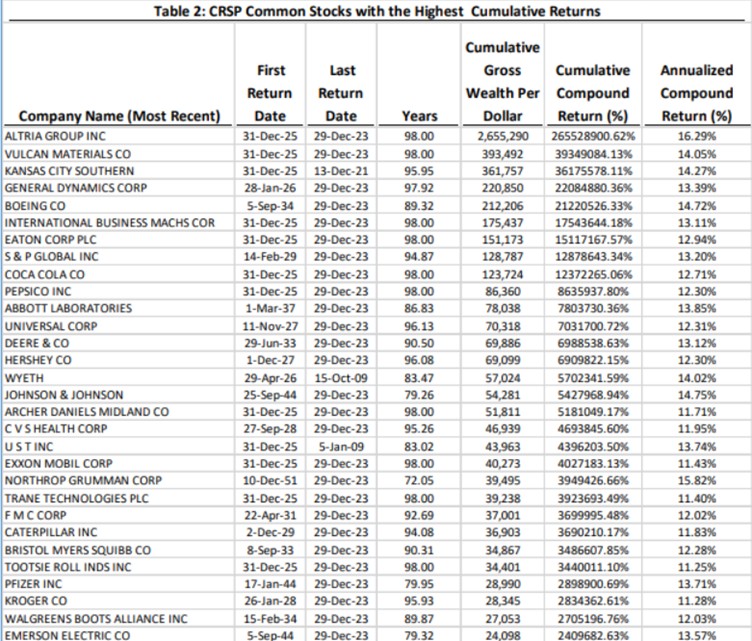Click the WYETH company name
Image resolution: width=752 pixels, height=641 pixels.
[24, 378]
